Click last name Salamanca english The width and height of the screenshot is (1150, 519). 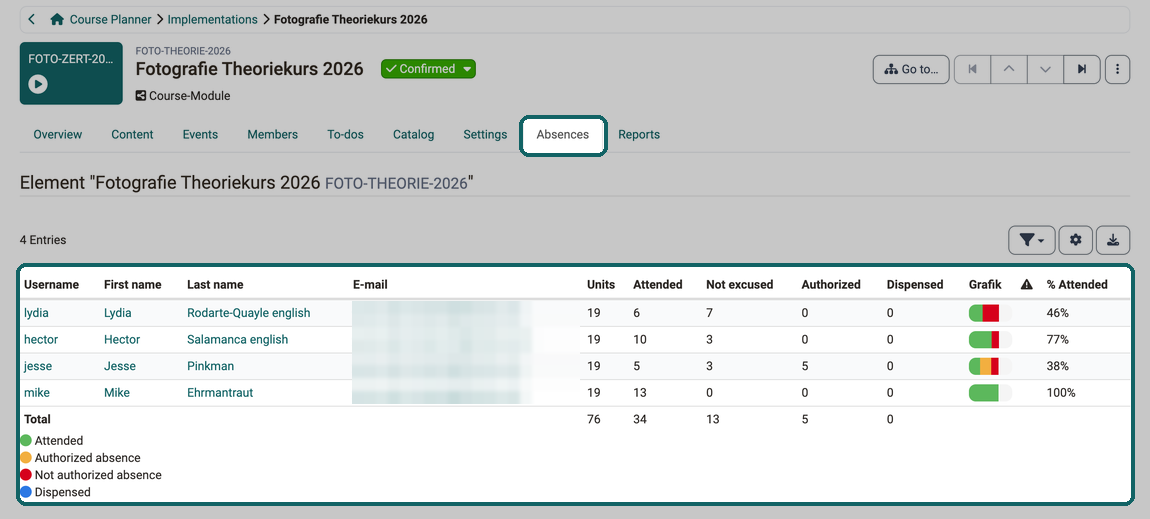point(238,339)
